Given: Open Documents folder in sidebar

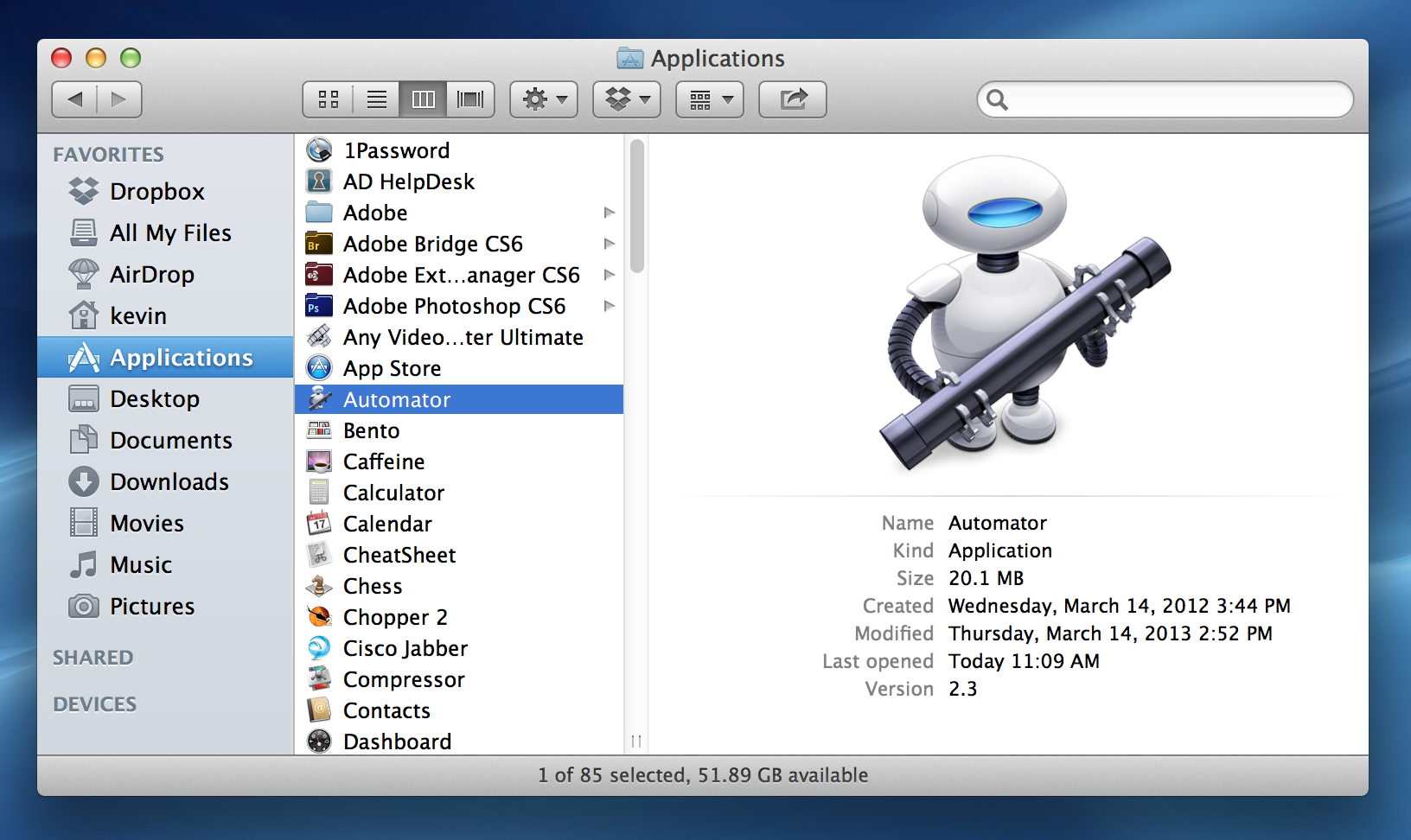Looking at the screenshot, I should 165,440.
